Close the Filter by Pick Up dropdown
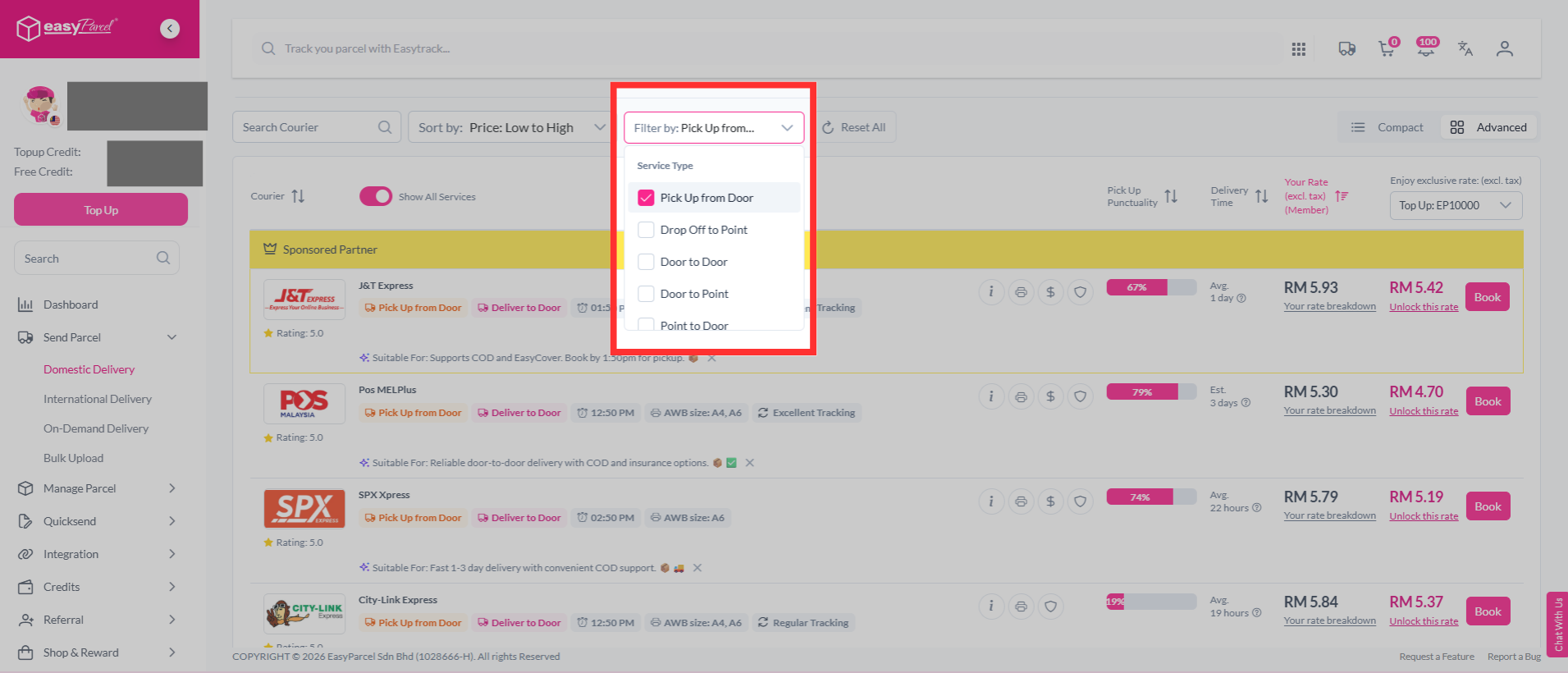The height and width of the screenshot is (673, 1568). 714,128
